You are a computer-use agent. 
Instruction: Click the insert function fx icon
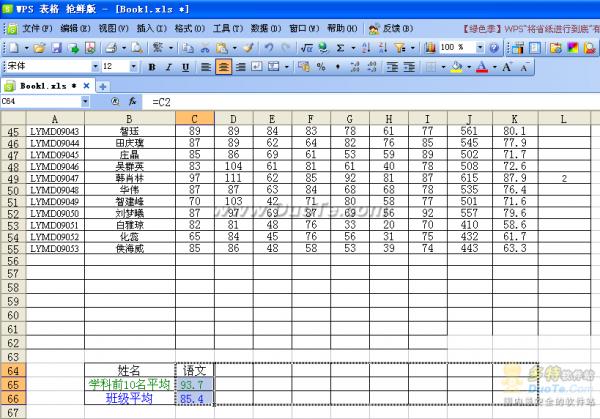(131, 102)
